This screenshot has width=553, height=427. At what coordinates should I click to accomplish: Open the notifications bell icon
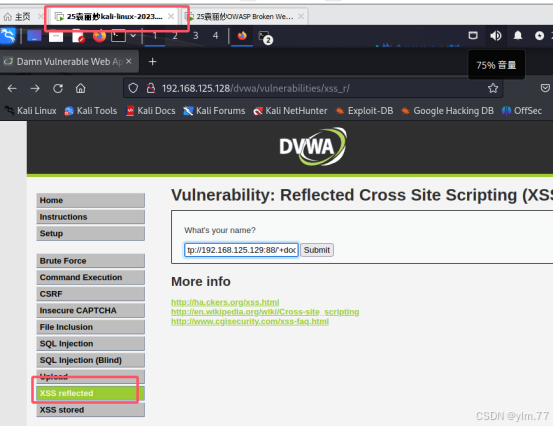(x=518, y=36)
